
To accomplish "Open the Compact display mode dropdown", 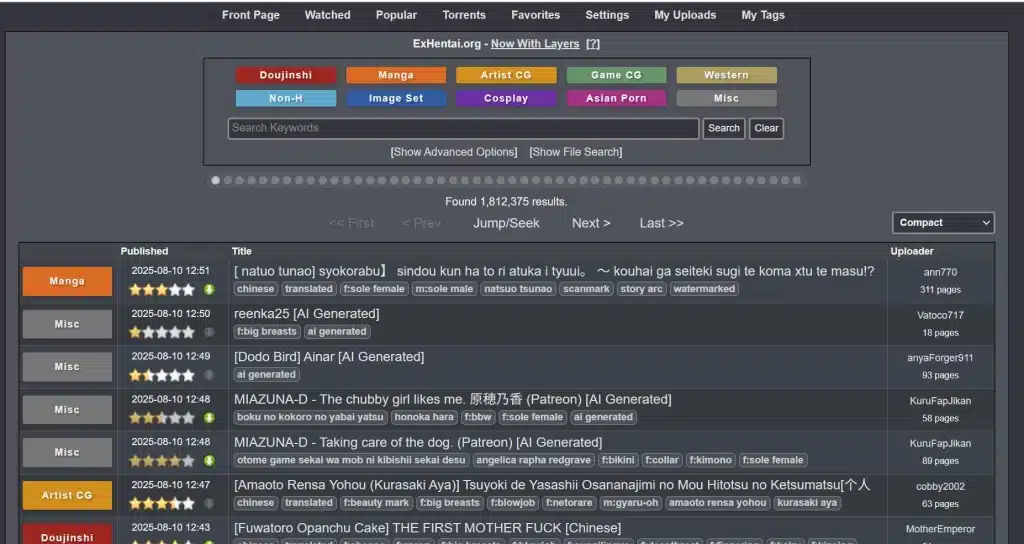I will click(943, 223).
